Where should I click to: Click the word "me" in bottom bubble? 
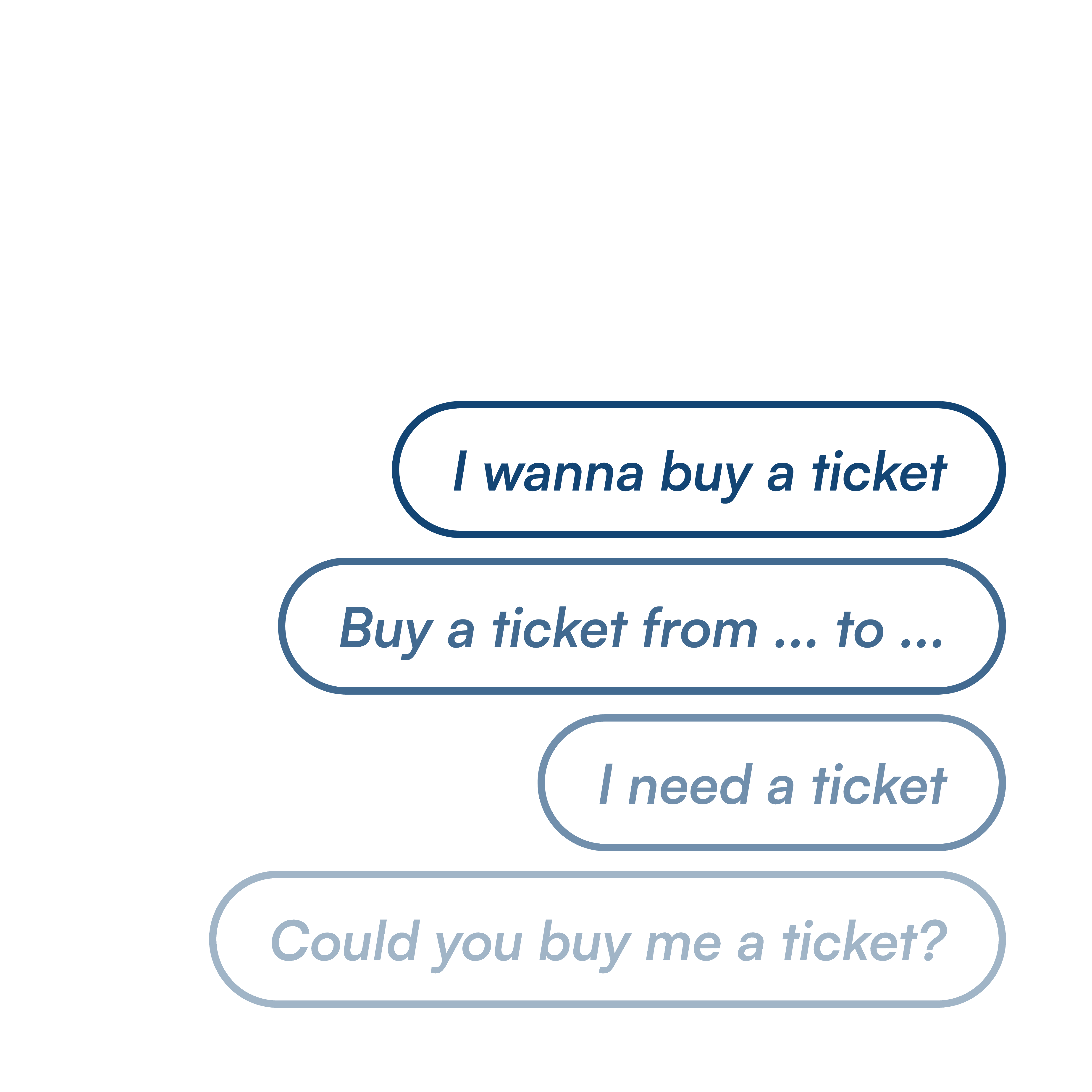683,946
